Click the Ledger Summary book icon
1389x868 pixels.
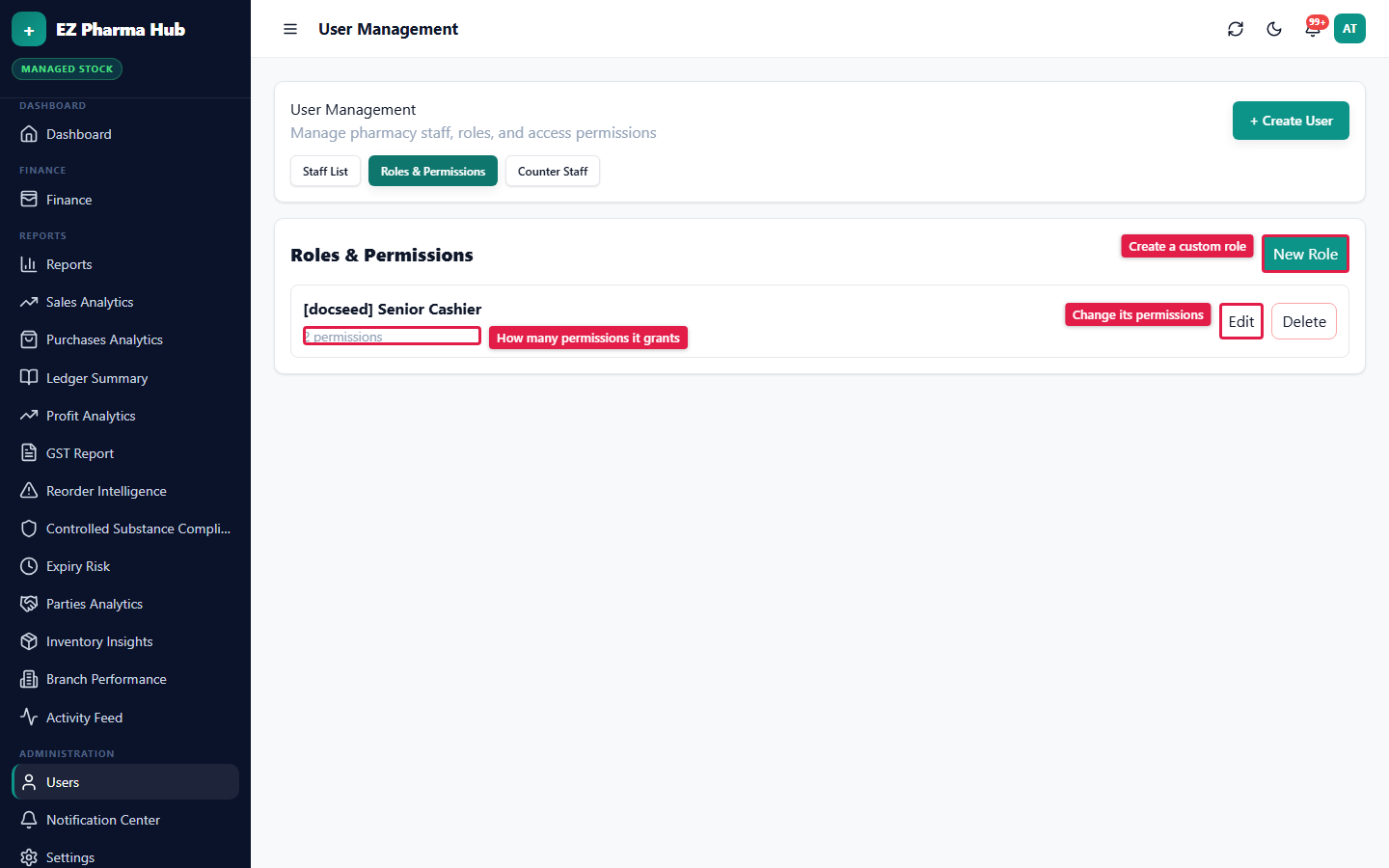tap(29, 378)
